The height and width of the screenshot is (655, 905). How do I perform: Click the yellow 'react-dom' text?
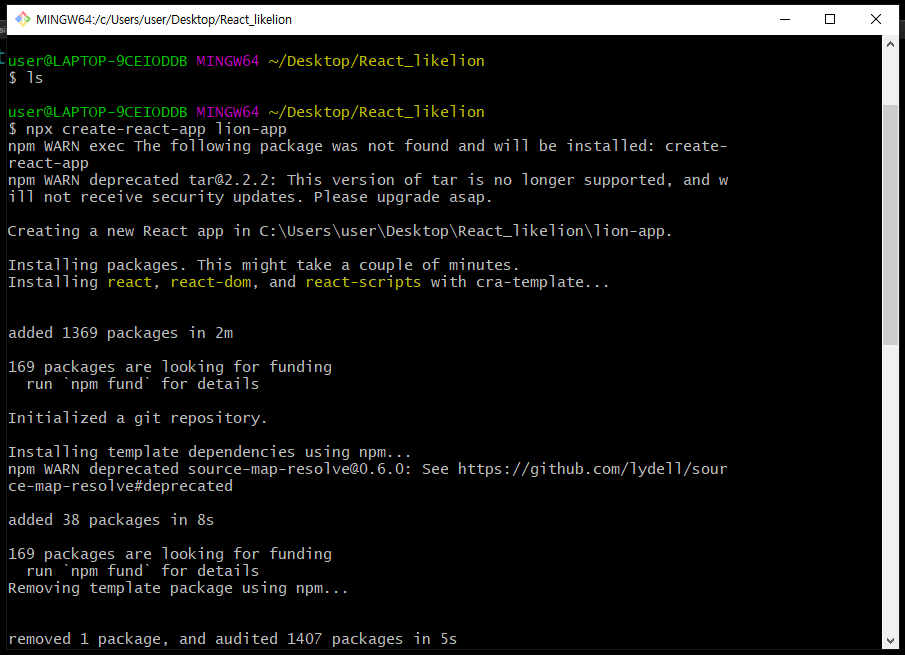[x=211, y=282]
